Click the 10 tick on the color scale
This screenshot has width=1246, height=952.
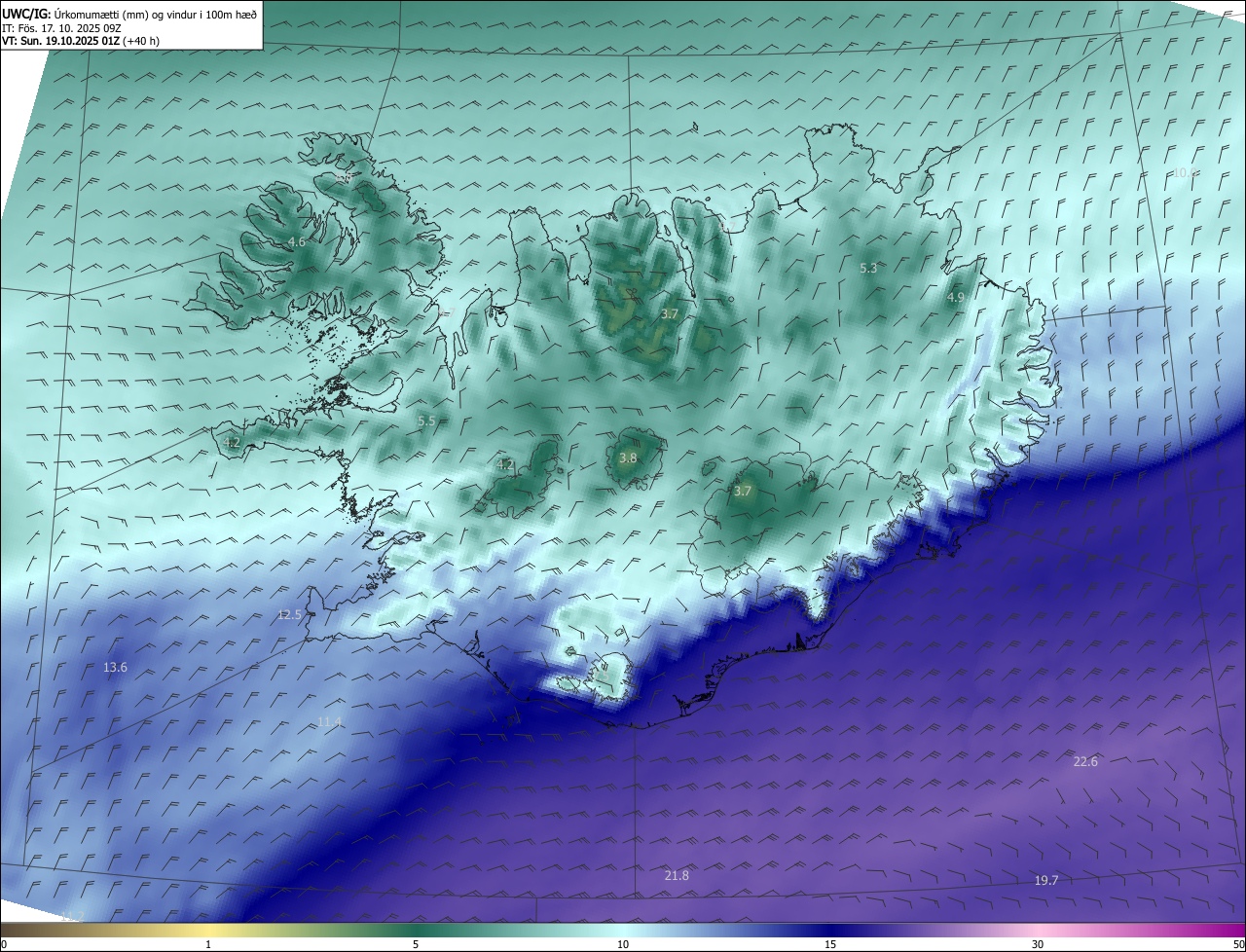[x=623, y=944]
